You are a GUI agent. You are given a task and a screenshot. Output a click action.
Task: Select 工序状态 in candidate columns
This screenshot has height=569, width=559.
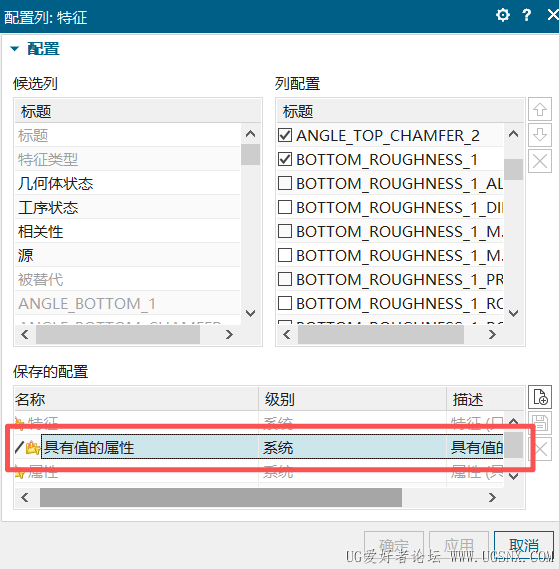coord(128,207)
